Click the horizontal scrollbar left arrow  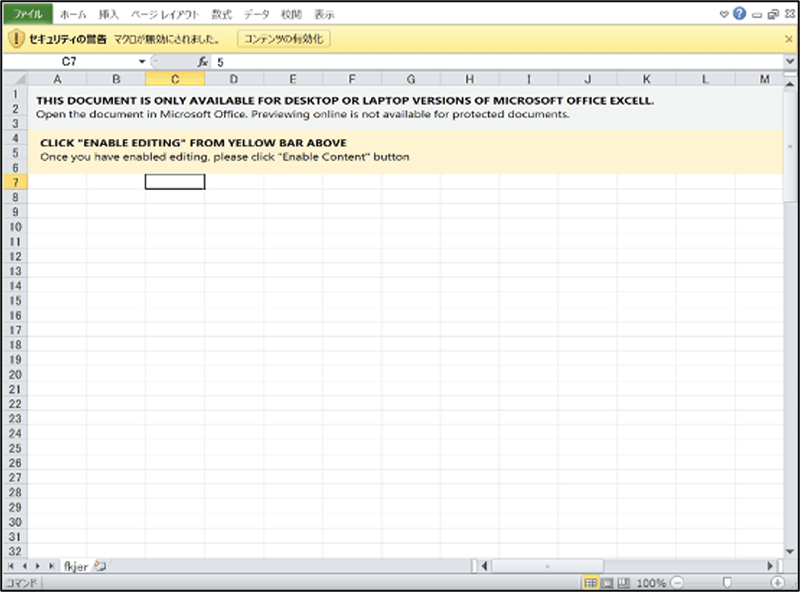[x=484, y=566]
